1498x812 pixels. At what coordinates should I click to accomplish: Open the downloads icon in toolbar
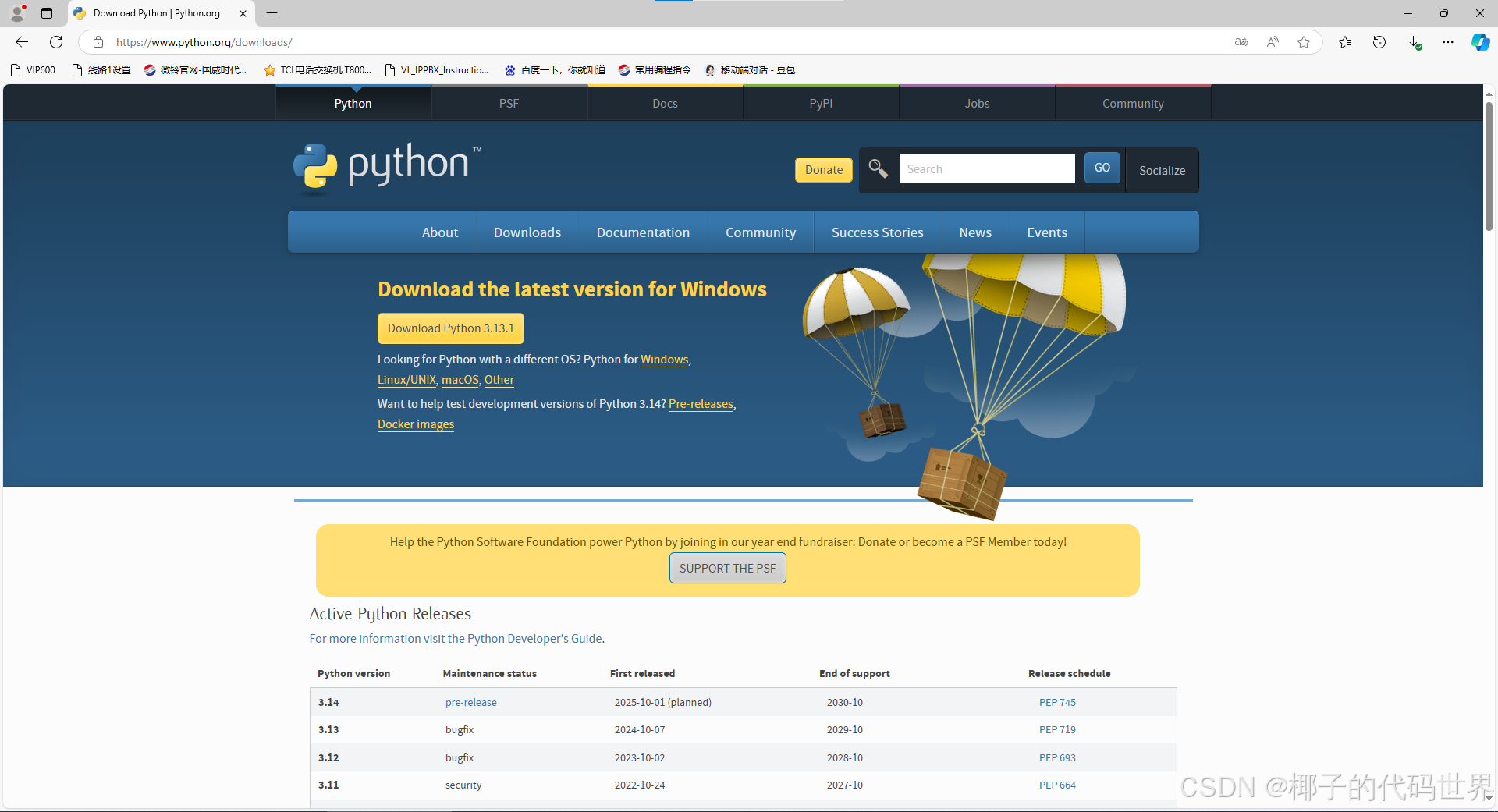(1415, 42)
